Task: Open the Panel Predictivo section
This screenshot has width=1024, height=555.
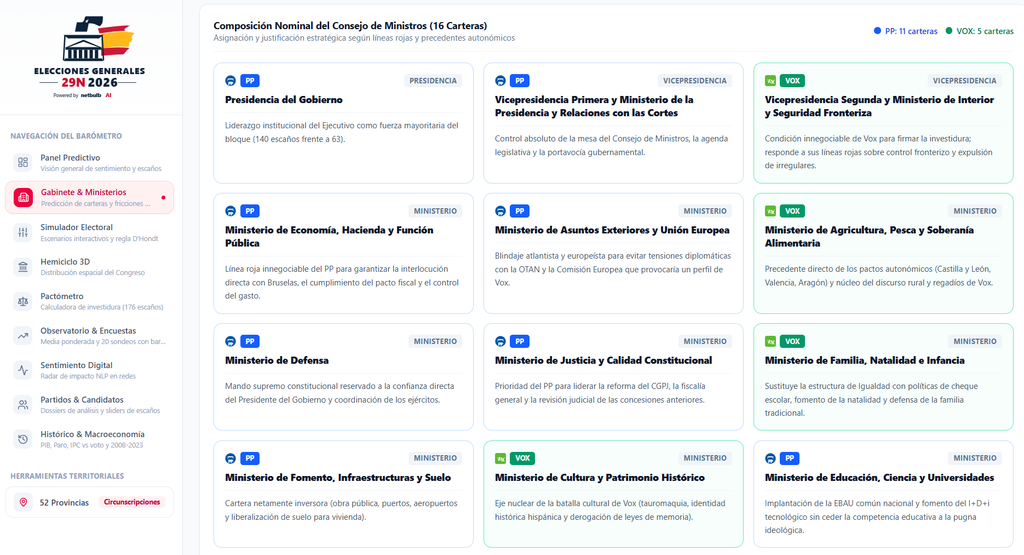Action: [89, 163]
